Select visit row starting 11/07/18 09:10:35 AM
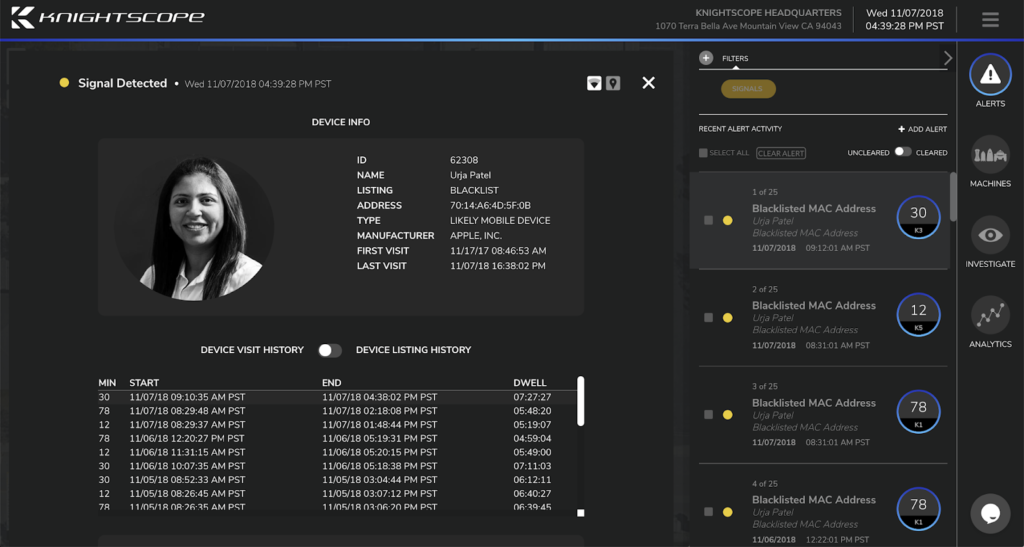 click(337, 397)
